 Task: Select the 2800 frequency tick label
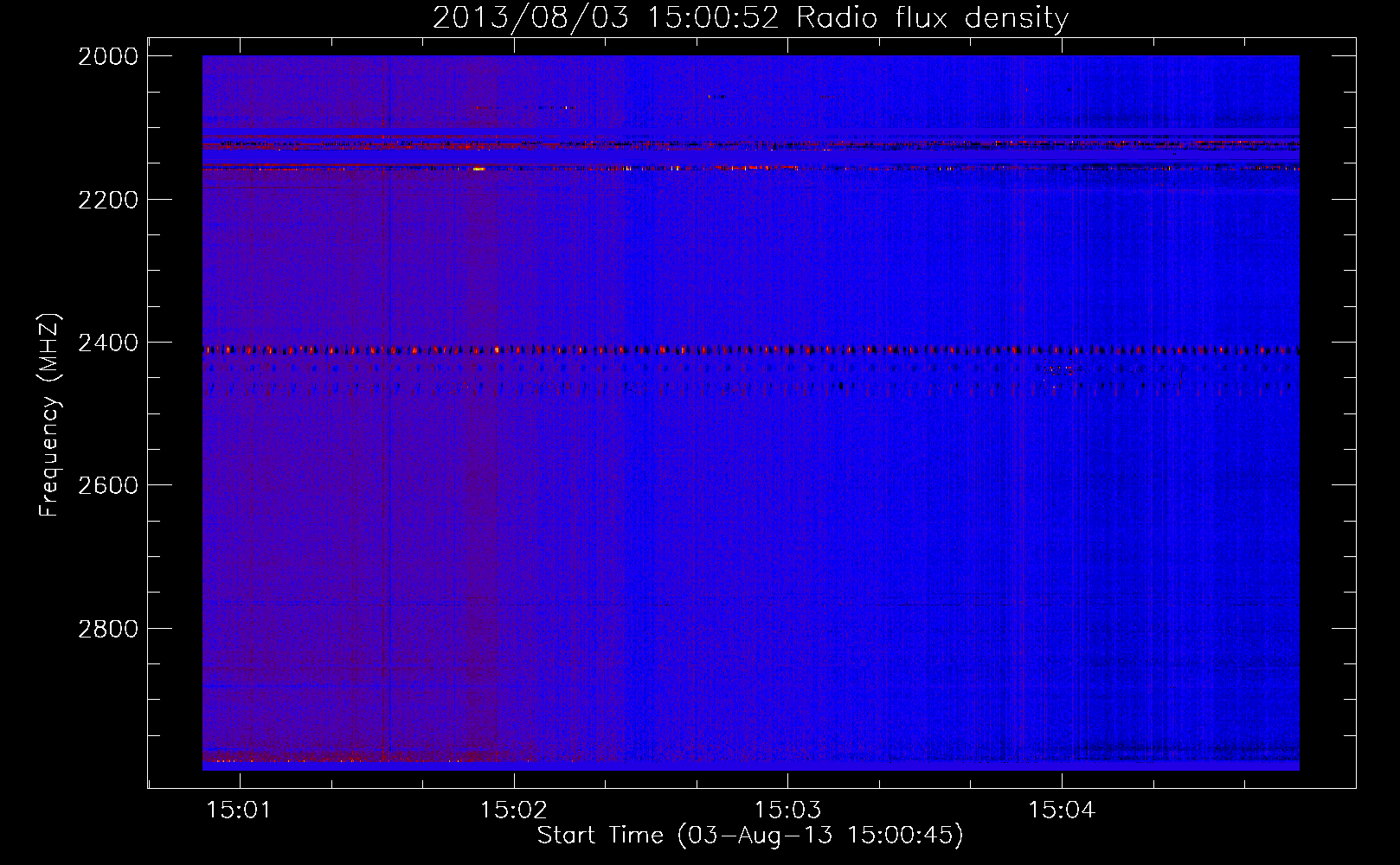pos(108,628)
